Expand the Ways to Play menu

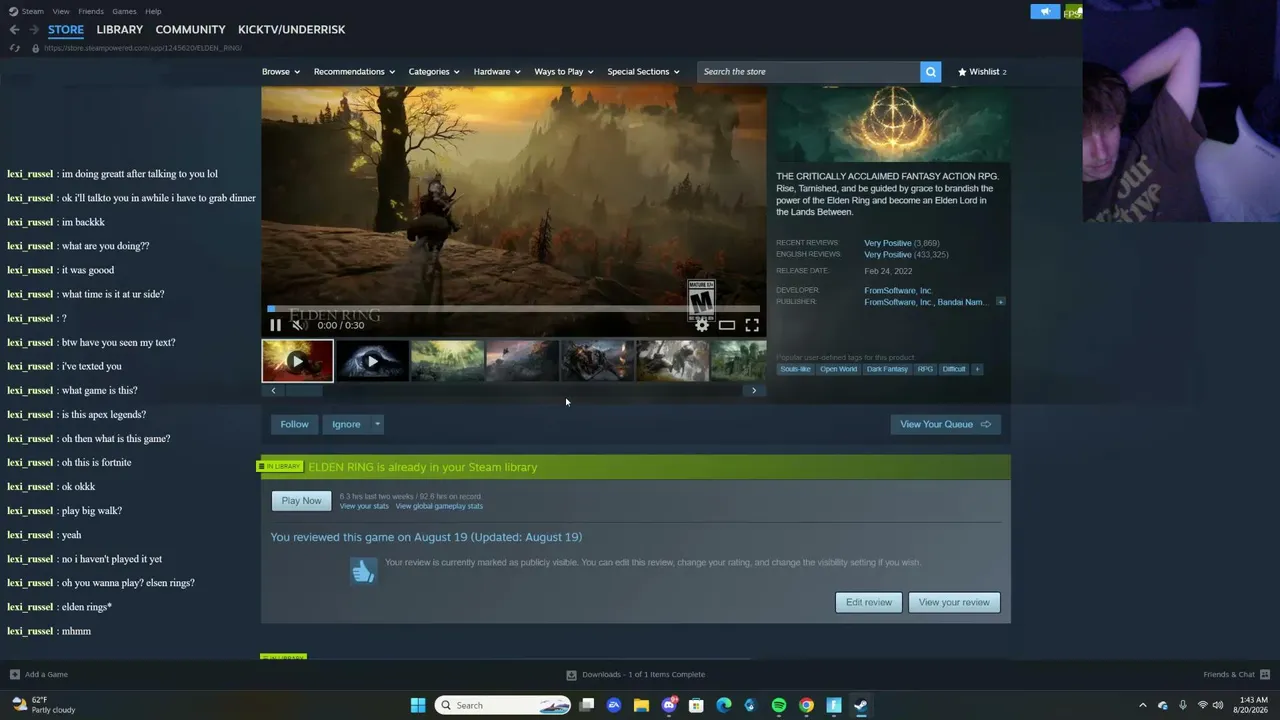[x=564, y=72]
